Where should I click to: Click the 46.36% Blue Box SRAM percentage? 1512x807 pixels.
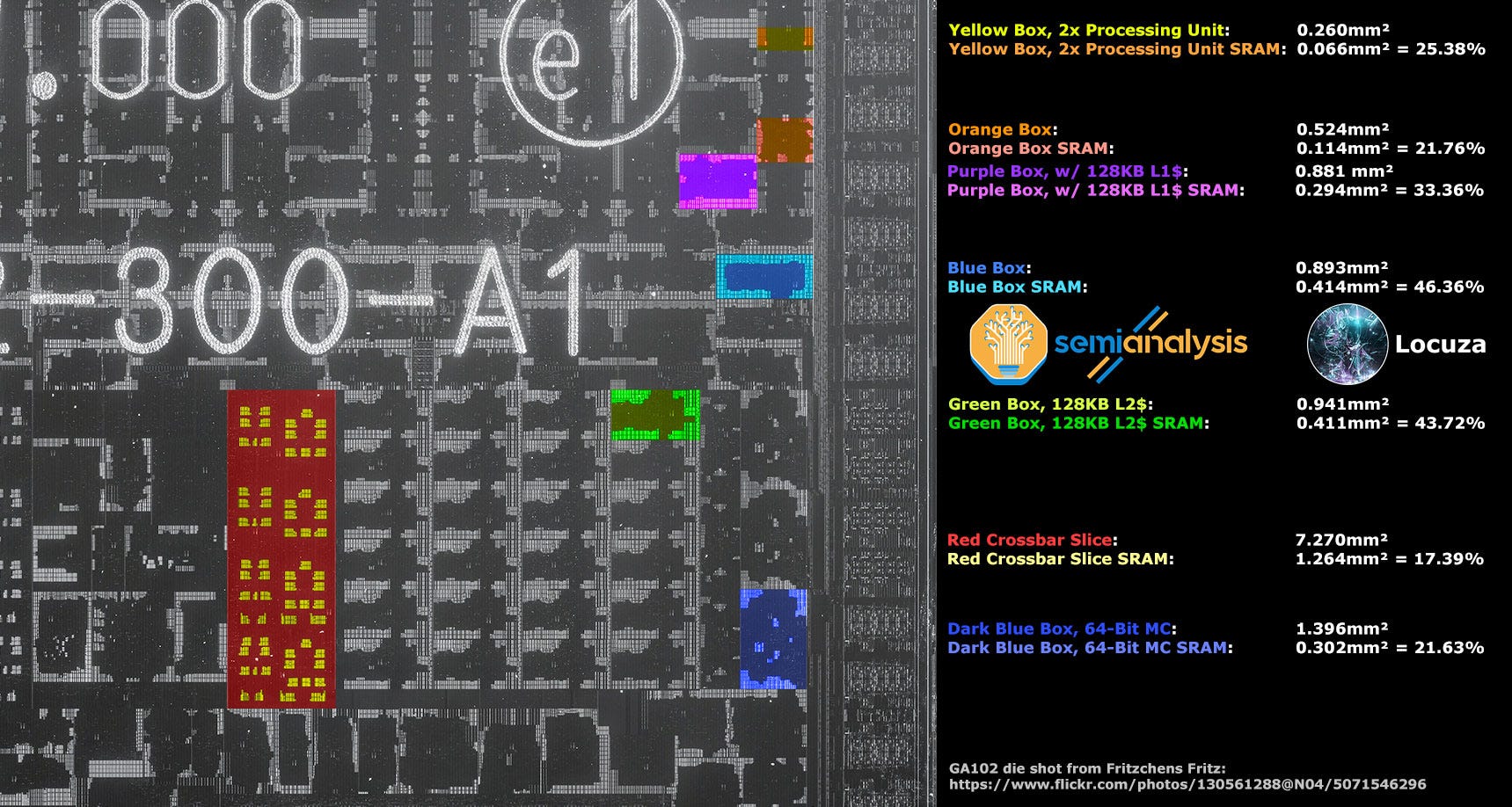tap(1450, 285)
